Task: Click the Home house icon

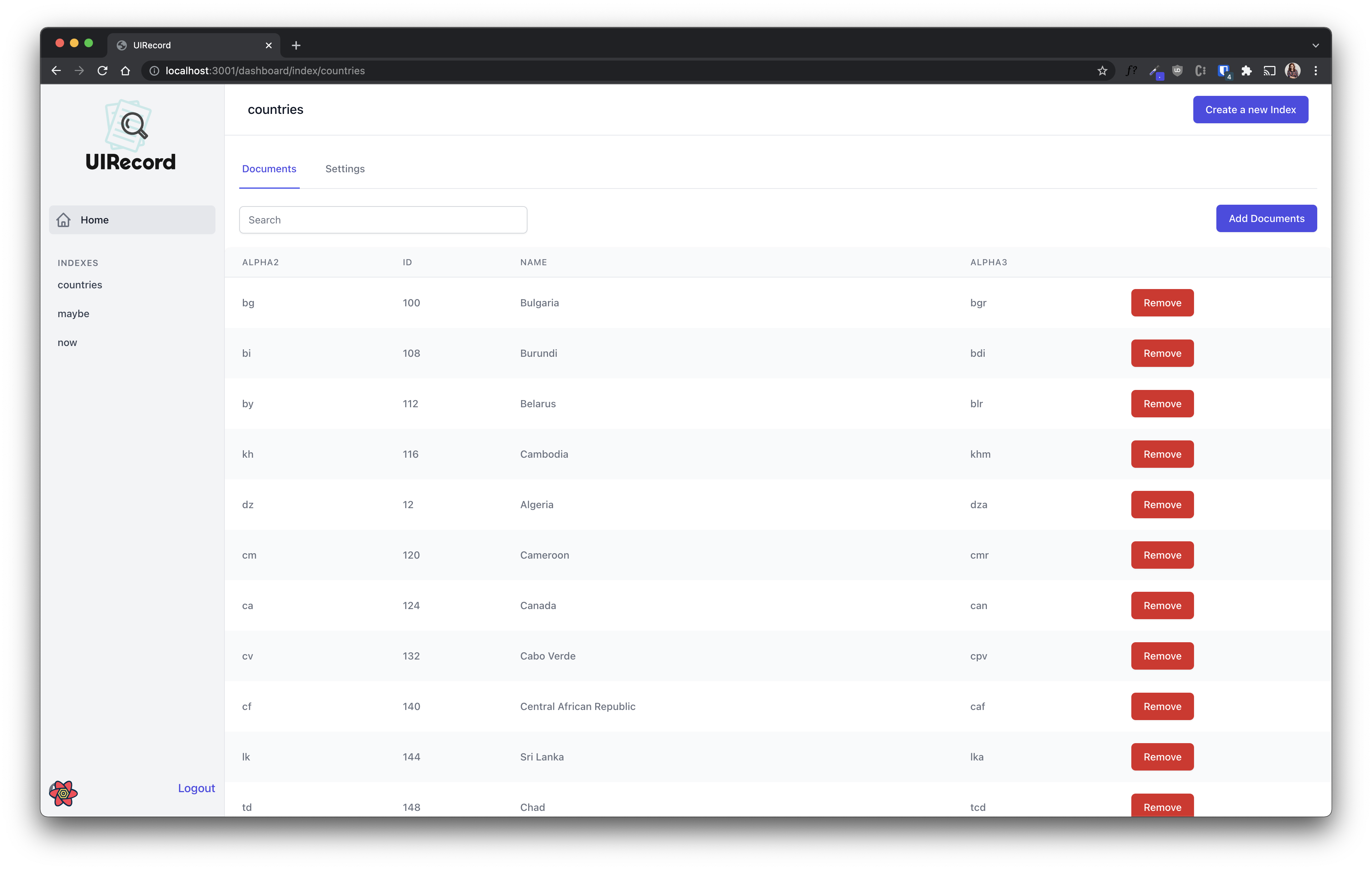Action: [x=64, y=220]
